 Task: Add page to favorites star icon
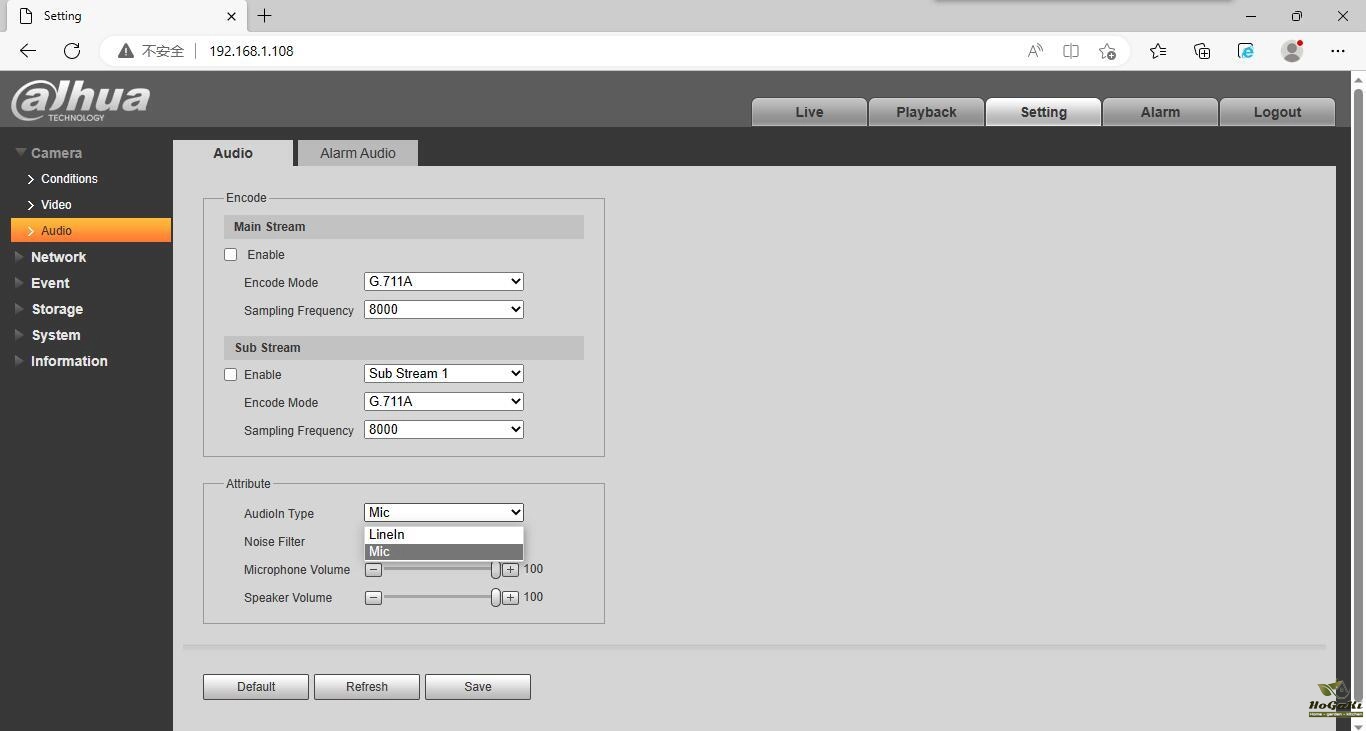coord(1107,51)
